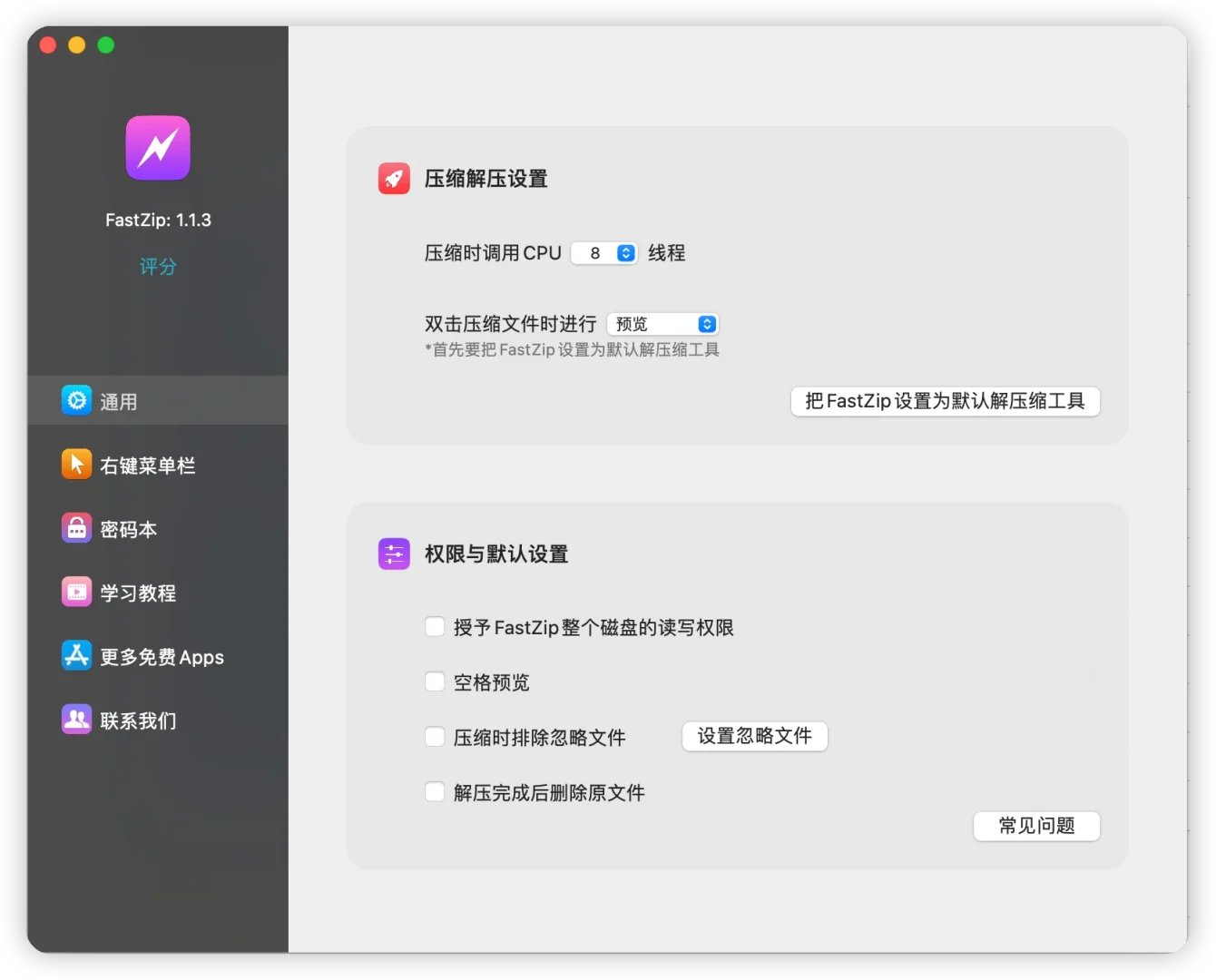Check 压缩时排除忽略文件

435,737
